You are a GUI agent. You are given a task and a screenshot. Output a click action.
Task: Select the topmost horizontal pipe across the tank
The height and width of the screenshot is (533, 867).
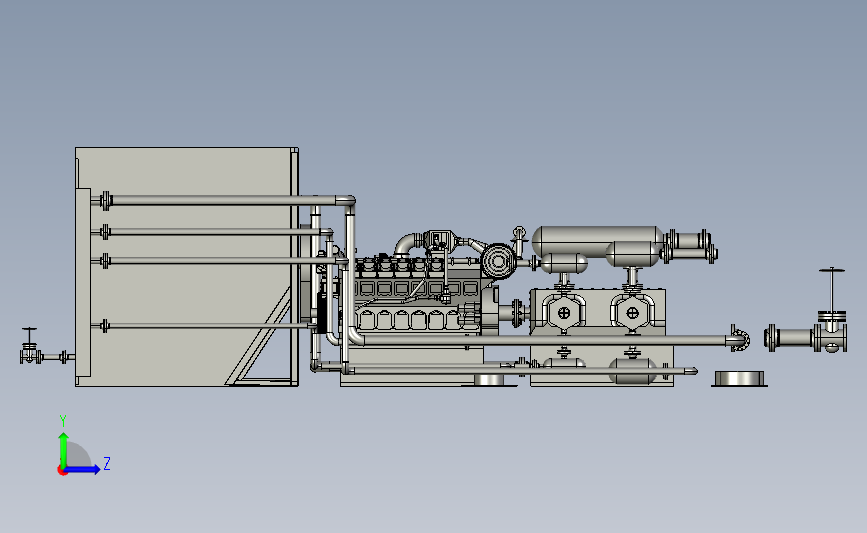tap(224, 200)
